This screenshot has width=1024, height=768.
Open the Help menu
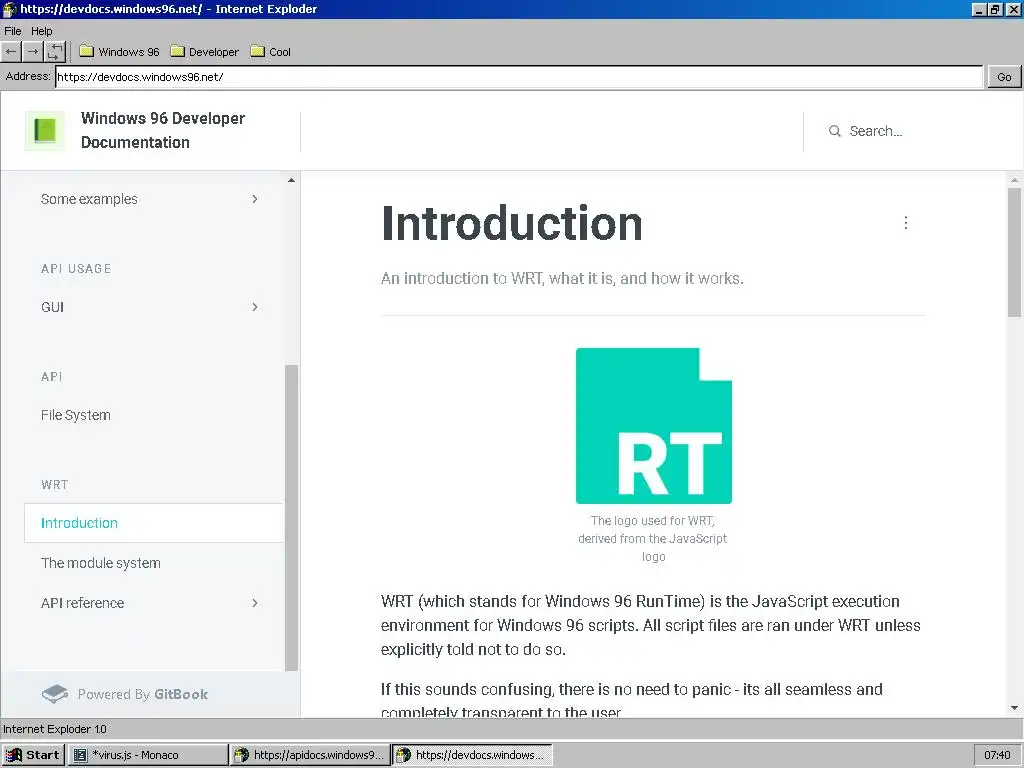(x=42, y=31)
